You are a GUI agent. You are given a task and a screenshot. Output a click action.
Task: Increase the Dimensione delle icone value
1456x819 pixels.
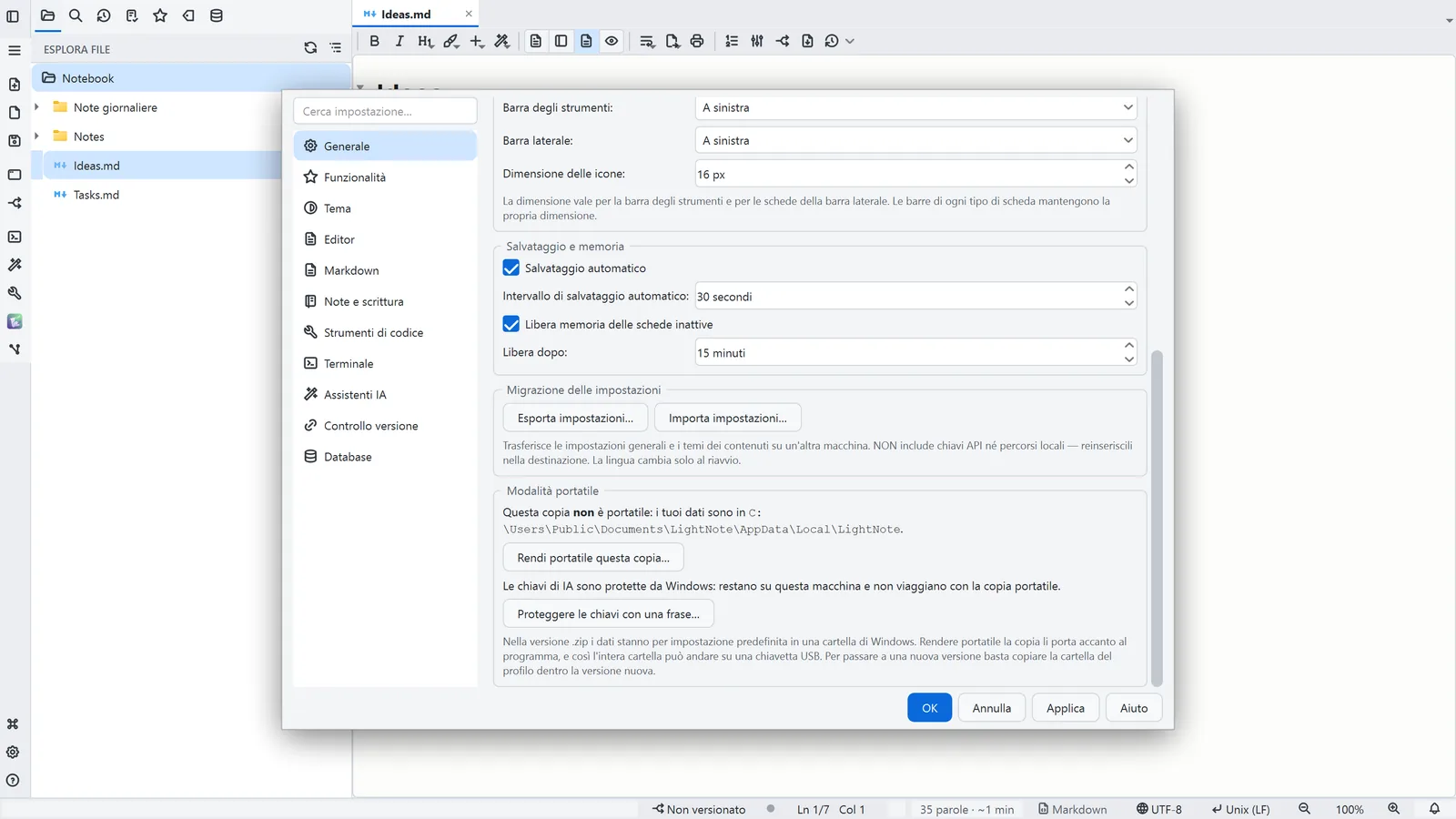pos(1128,167)
